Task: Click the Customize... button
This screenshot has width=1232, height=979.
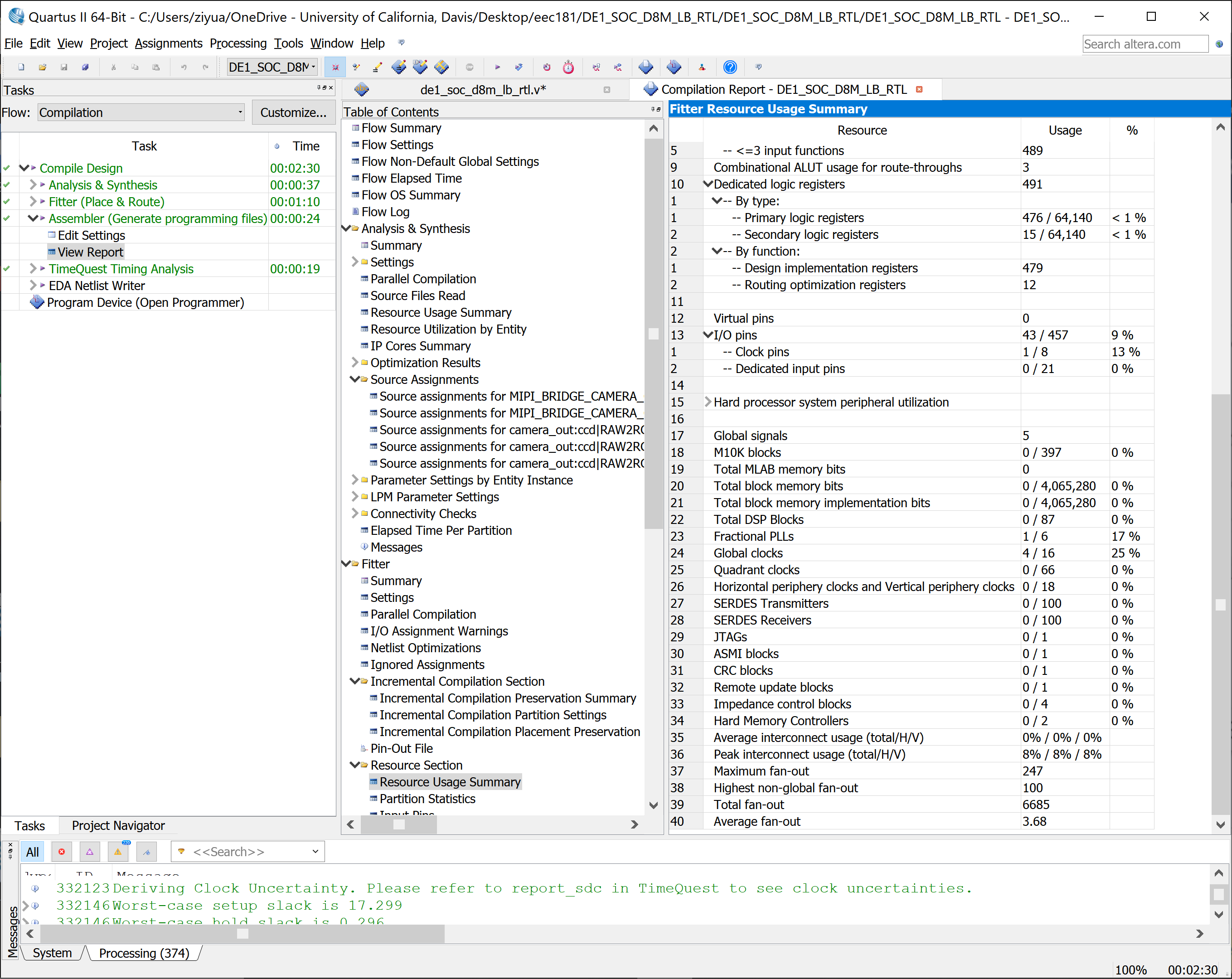Action: (293, 112)
